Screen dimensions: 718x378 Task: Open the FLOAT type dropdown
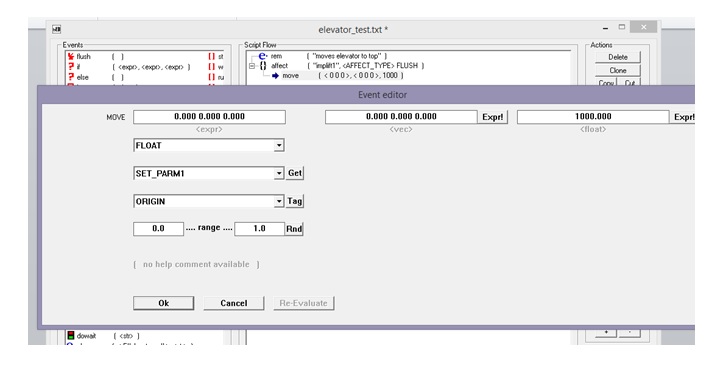(279, 146)
